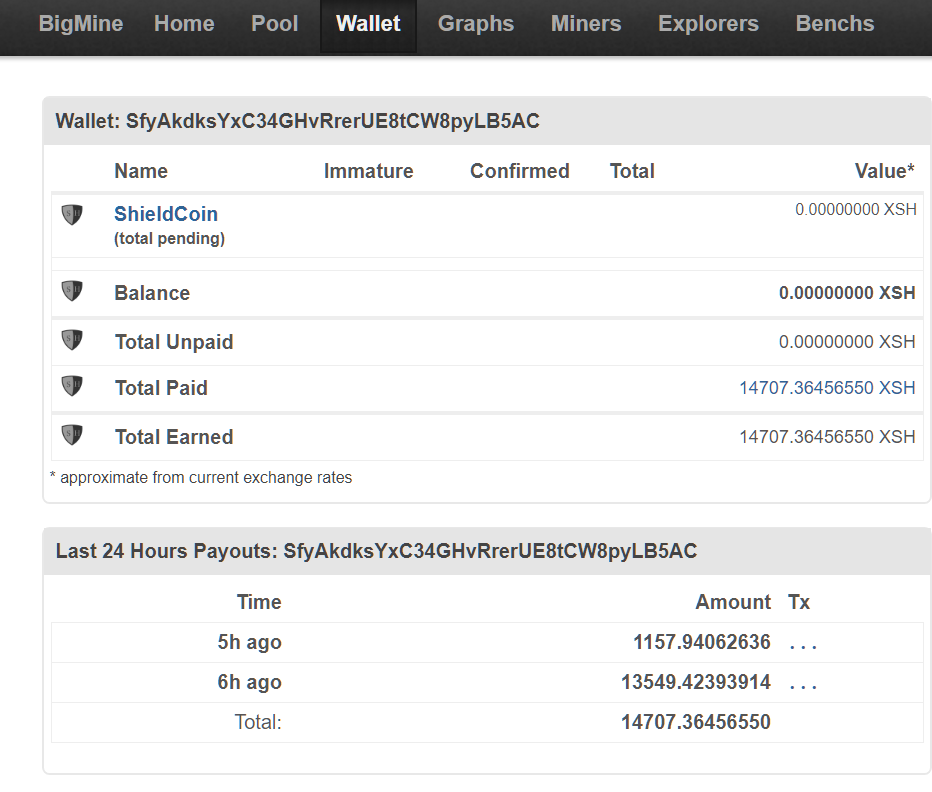The image size is (932, 792).
Task: Click the Total Earned label
Action: coord(174,437)
